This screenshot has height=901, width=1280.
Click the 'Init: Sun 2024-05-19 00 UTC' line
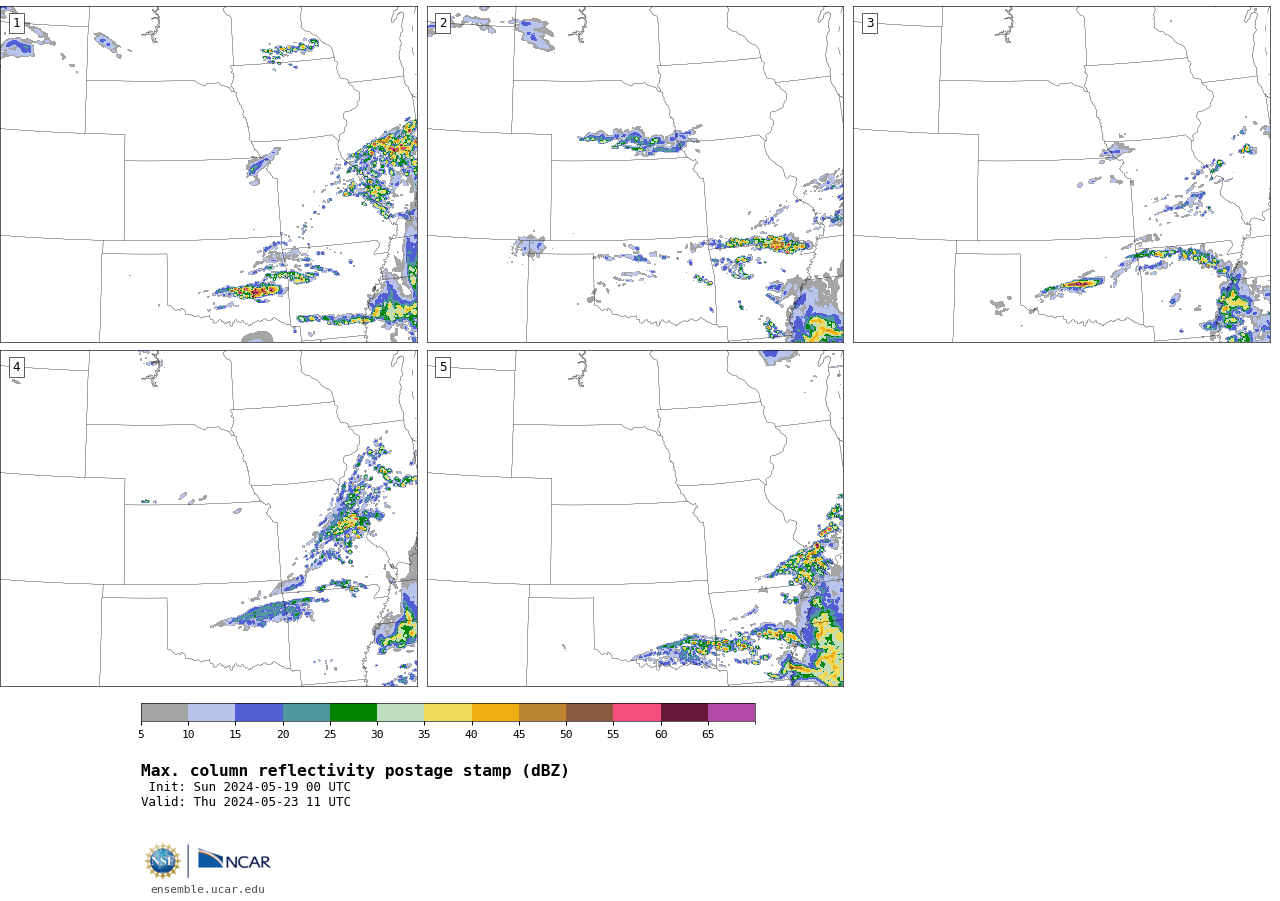[250, 787]
